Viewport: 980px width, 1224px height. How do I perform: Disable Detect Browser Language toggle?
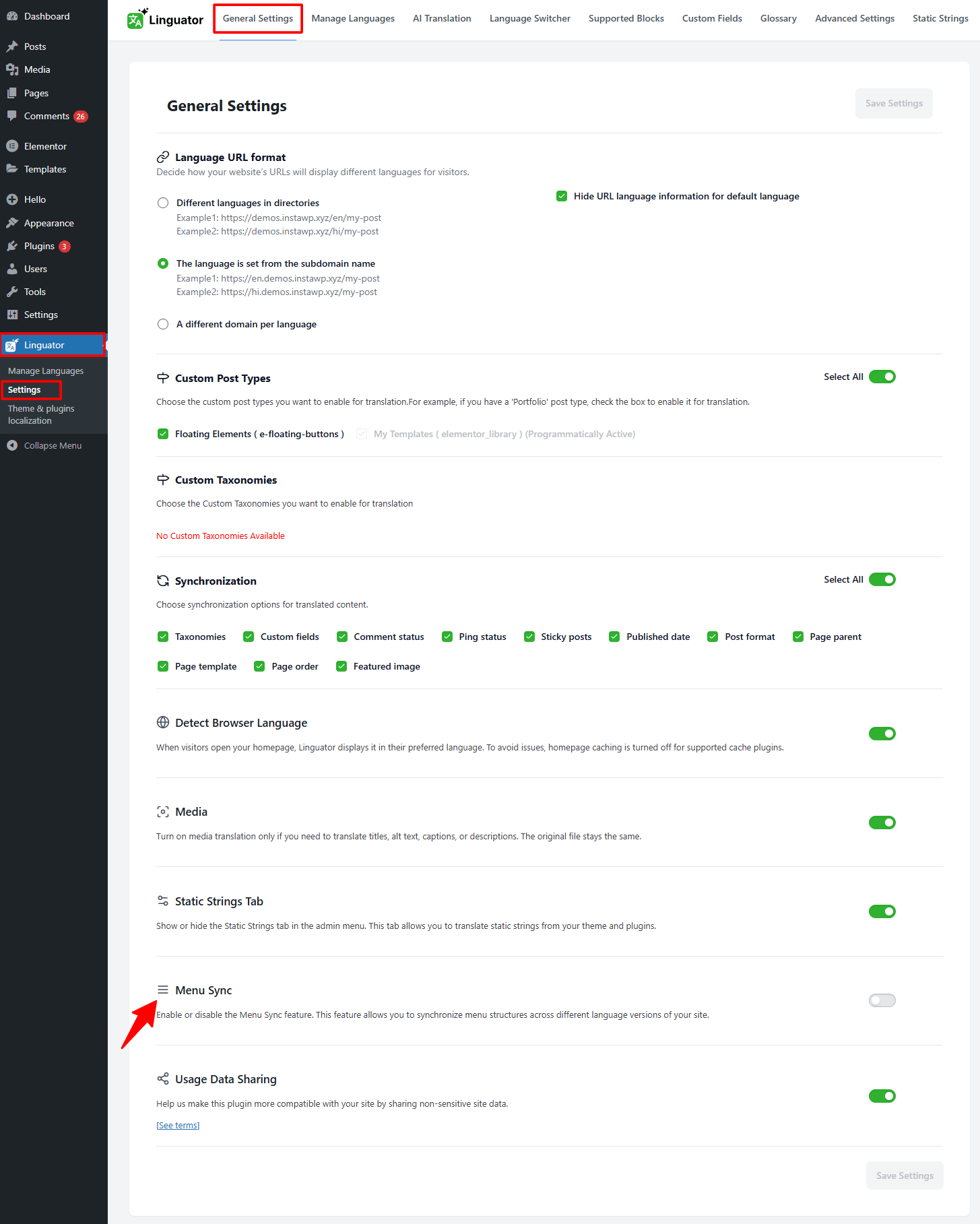(x=882, y=734)
